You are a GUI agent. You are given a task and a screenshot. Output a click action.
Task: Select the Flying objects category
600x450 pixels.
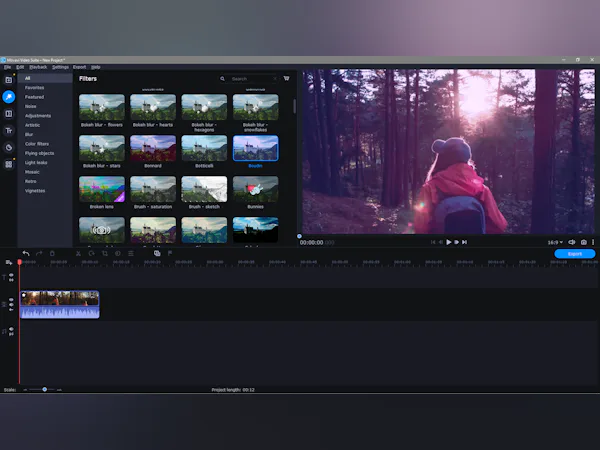pyautogui.click(x=39, y=153)
